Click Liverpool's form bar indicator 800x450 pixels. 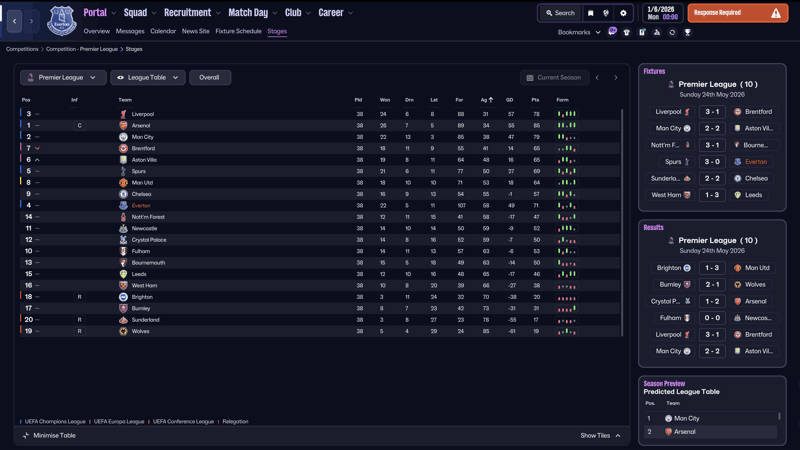click(566, 114)
